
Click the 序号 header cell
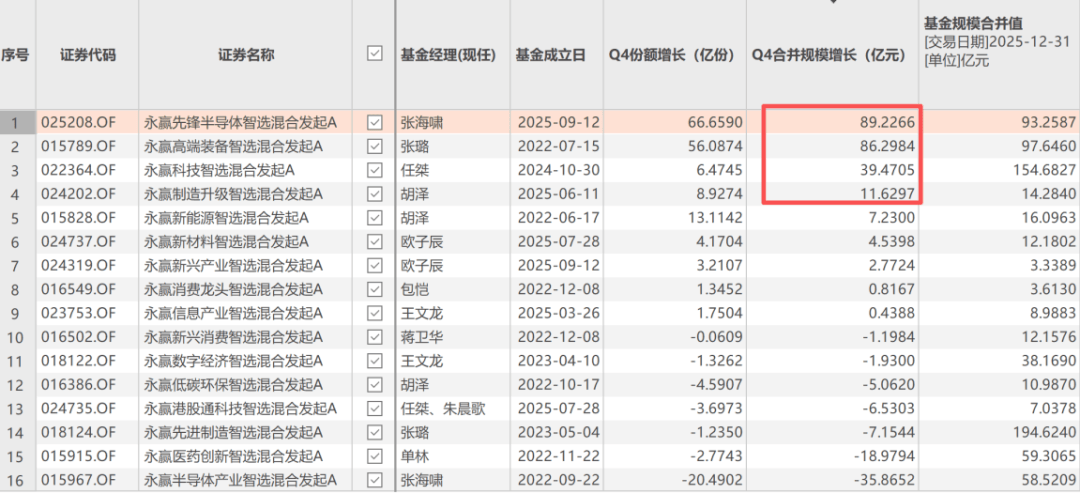(x=15, y=54)
